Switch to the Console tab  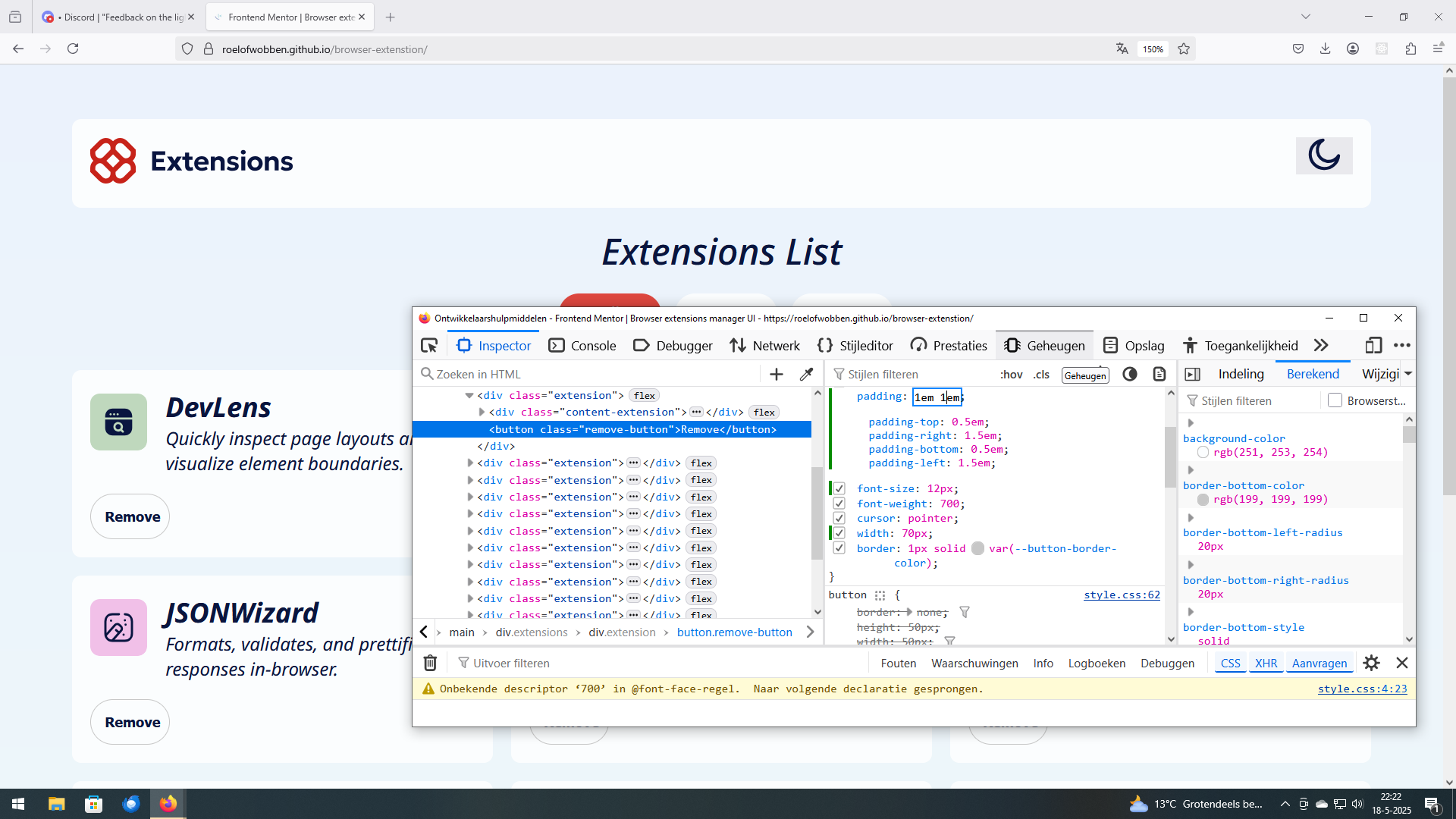coord(582,346)
